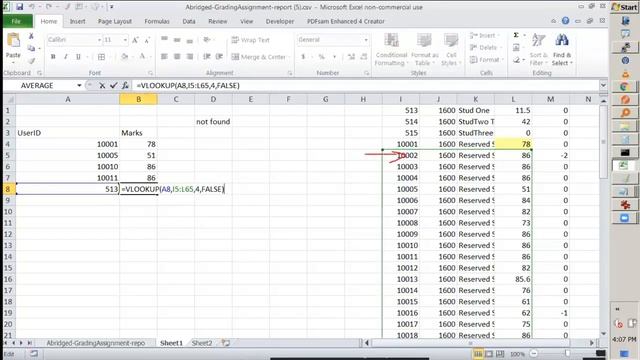The height and width of the screenshot is (360, 640).
Task: Select Abridged-GradingAssignment-repo sheet tab
Action: [96, 343]
